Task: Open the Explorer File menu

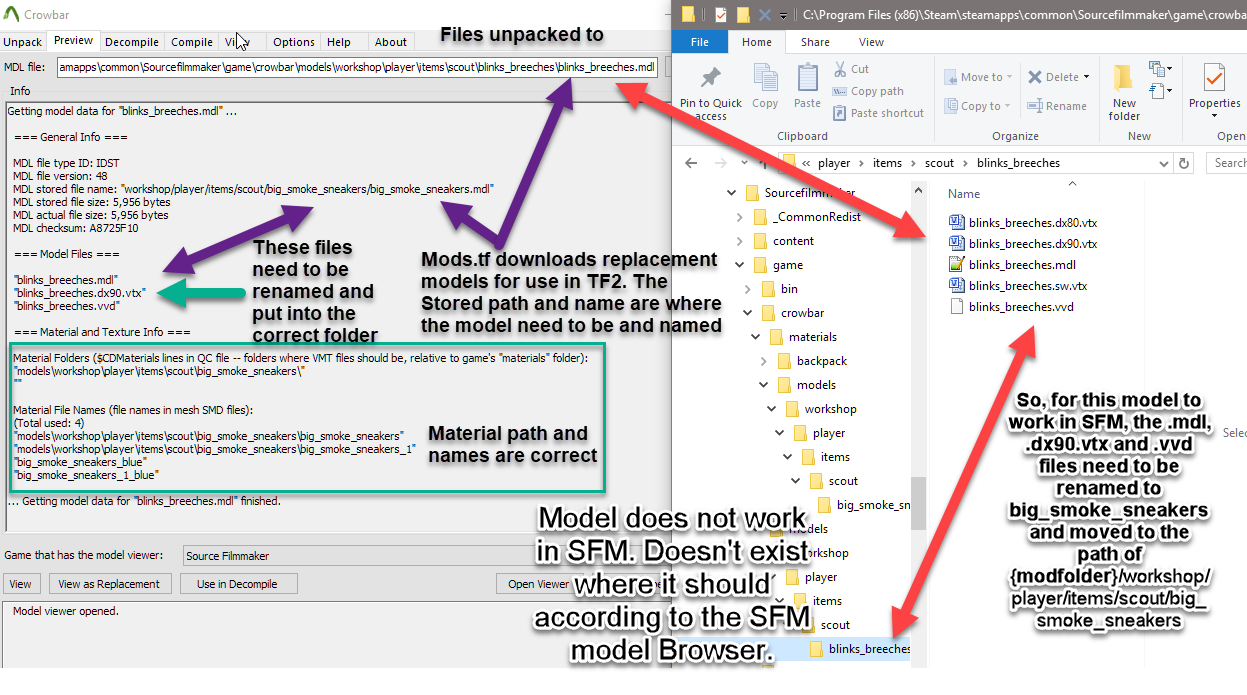Action: (x=700, y=42)
